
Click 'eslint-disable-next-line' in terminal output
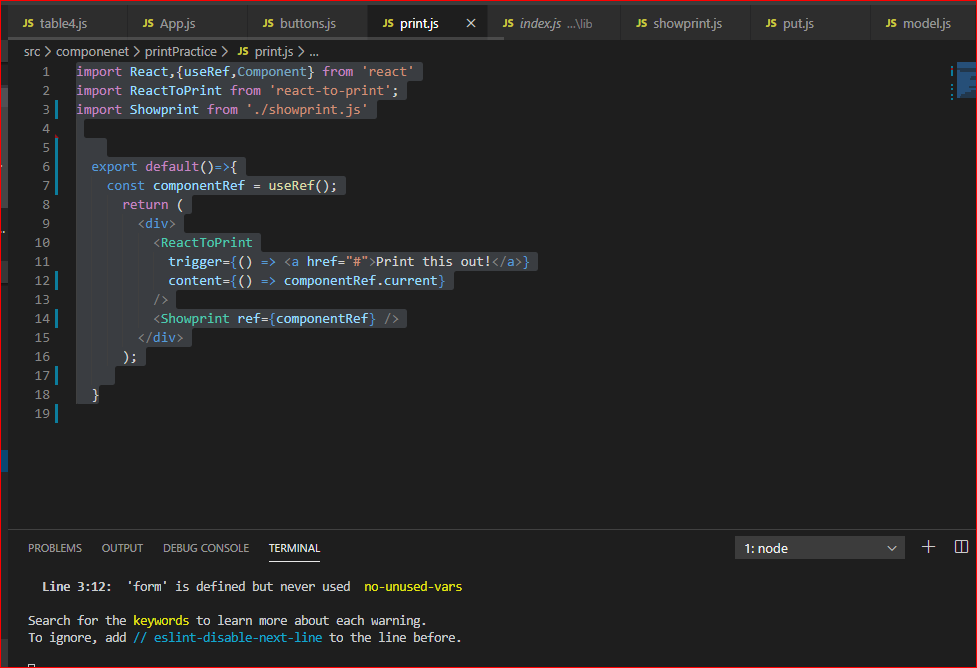tap(238, 637)
